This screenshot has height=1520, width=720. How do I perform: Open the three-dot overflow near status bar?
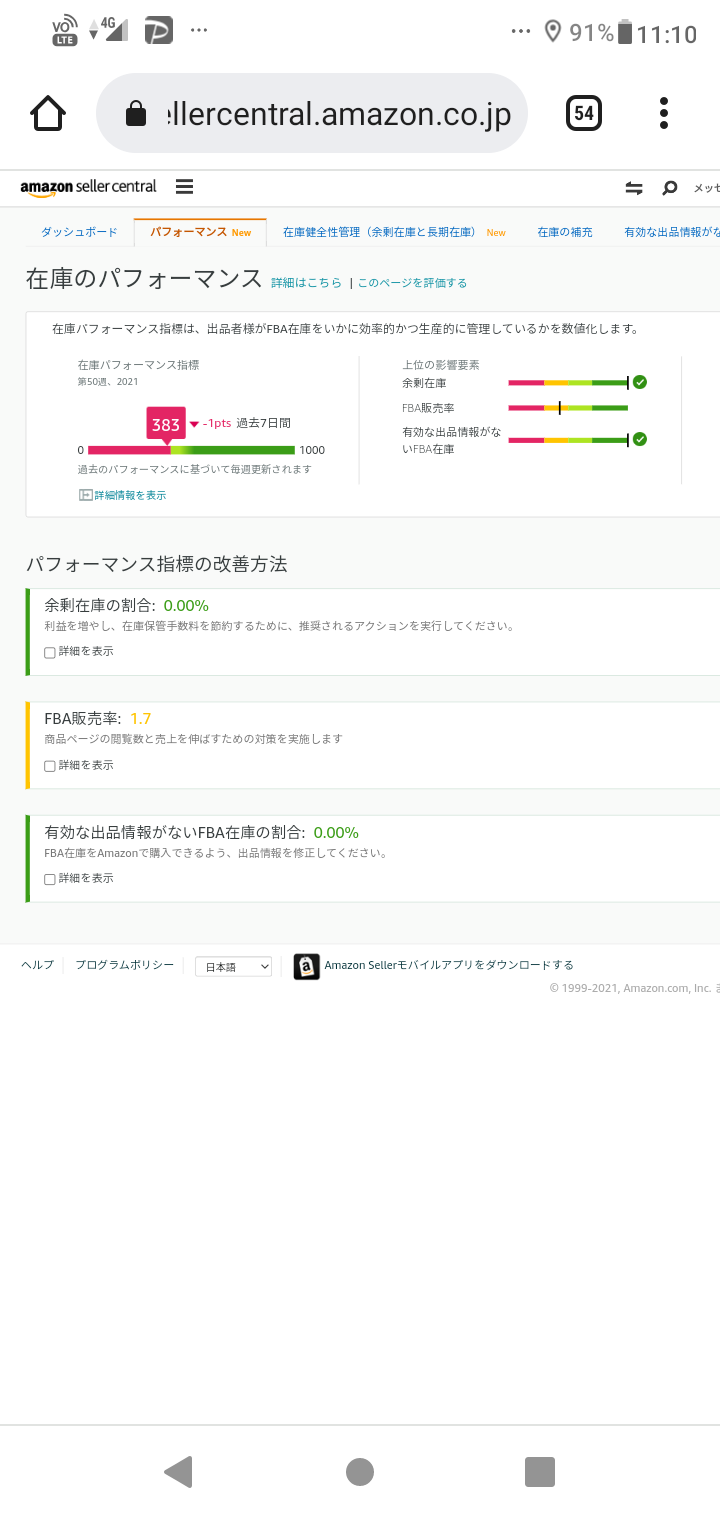[520, 29]
